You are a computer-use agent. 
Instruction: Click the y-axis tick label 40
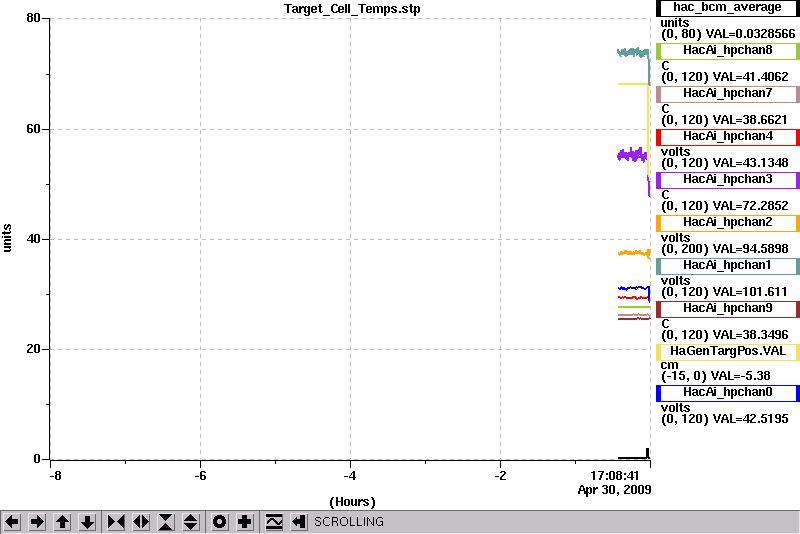33,239
